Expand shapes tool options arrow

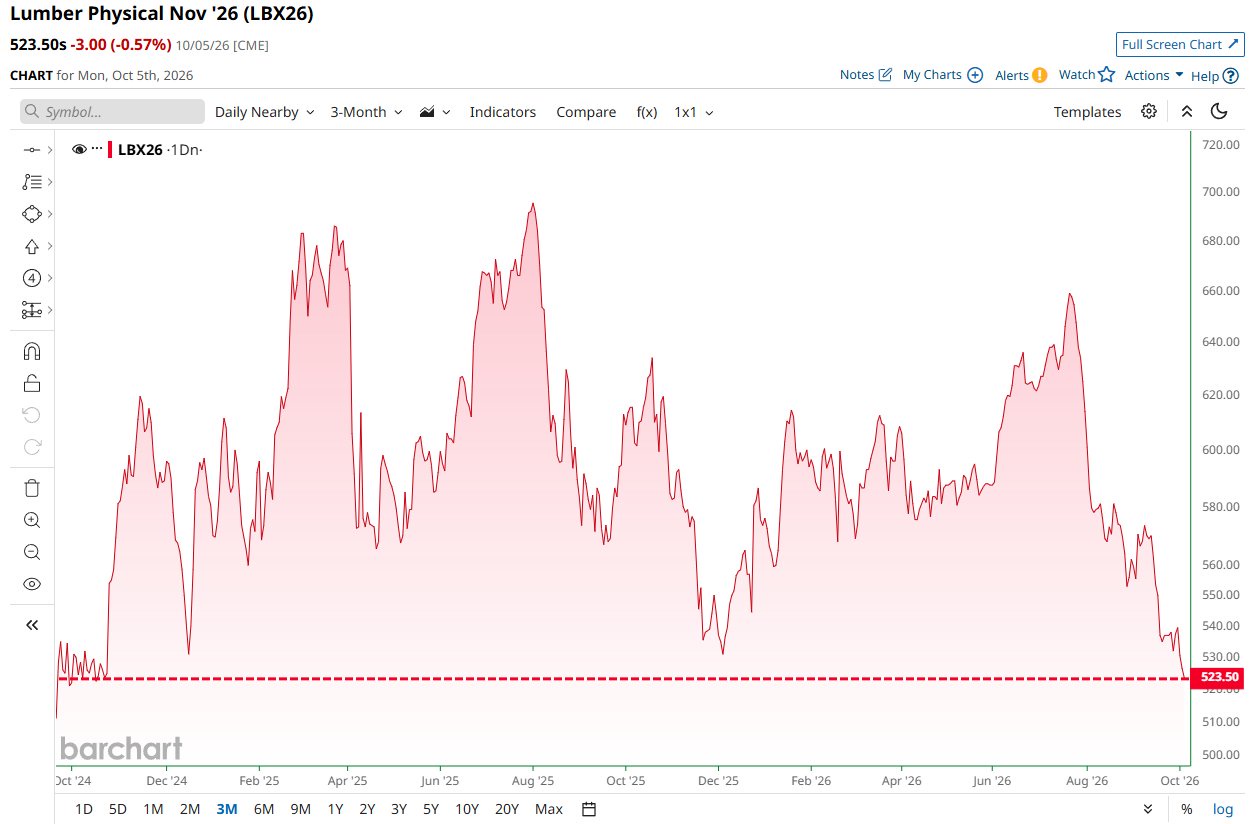(x=49, y=214)
